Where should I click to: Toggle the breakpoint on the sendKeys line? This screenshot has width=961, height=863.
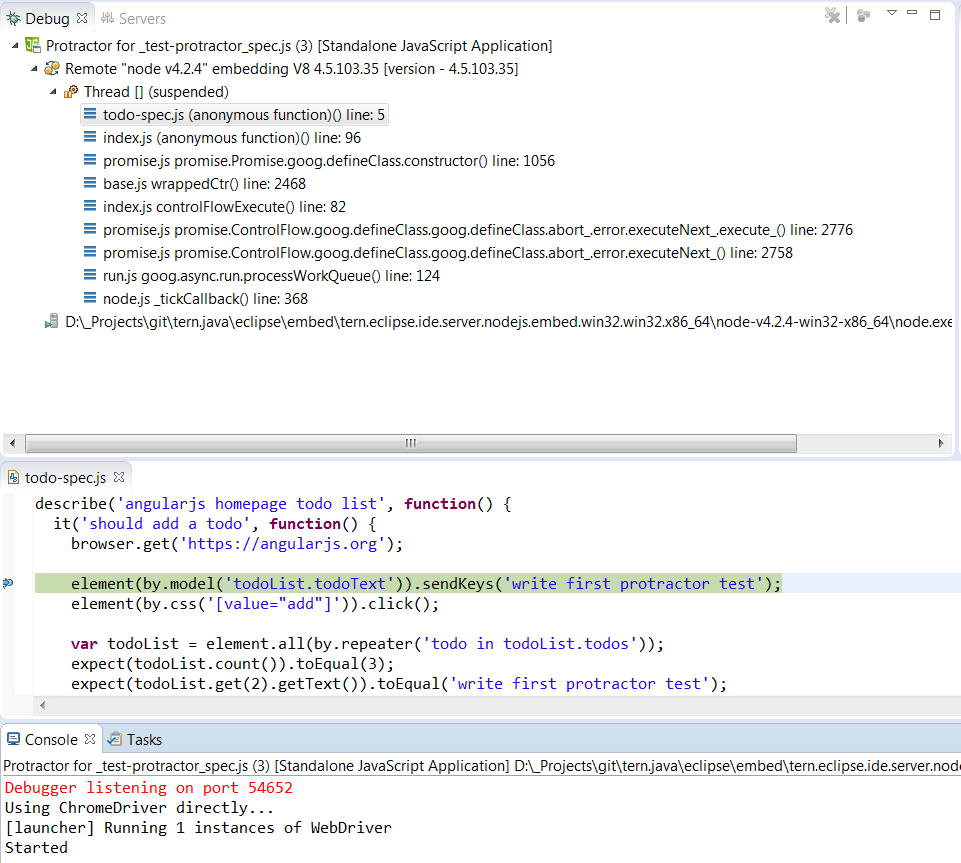[7, 583]
